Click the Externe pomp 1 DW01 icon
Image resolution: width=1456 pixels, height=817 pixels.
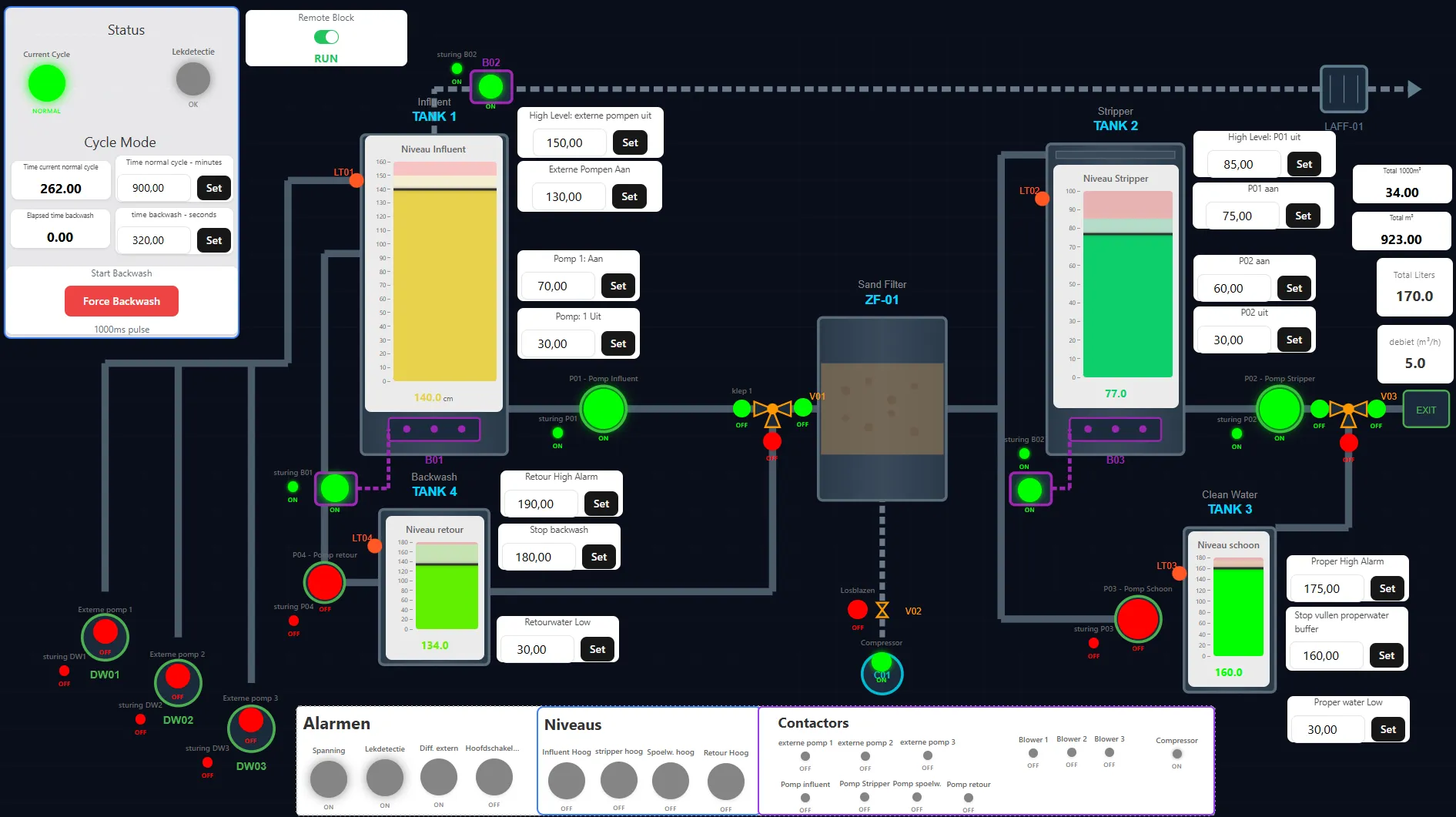[105, 636]
